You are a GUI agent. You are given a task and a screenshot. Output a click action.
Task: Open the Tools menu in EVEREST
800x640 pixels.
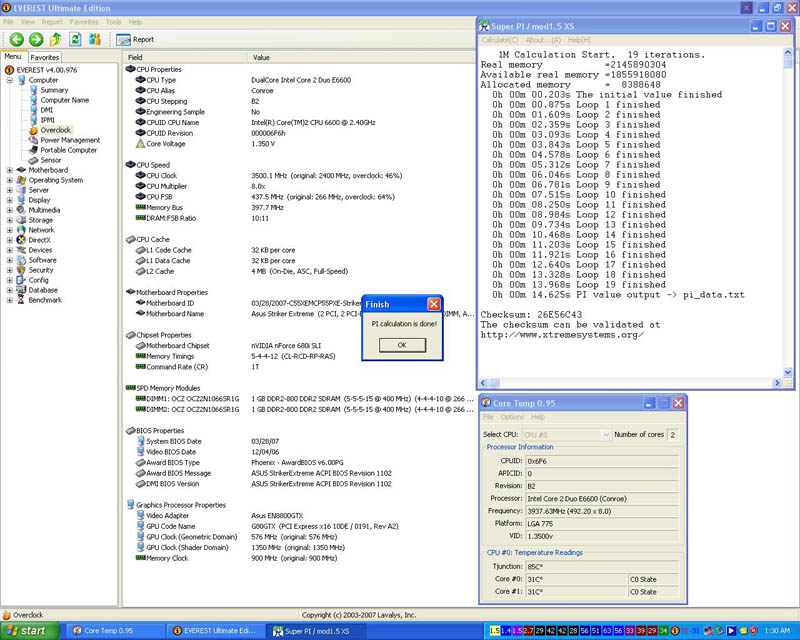(x=114, y=22)
